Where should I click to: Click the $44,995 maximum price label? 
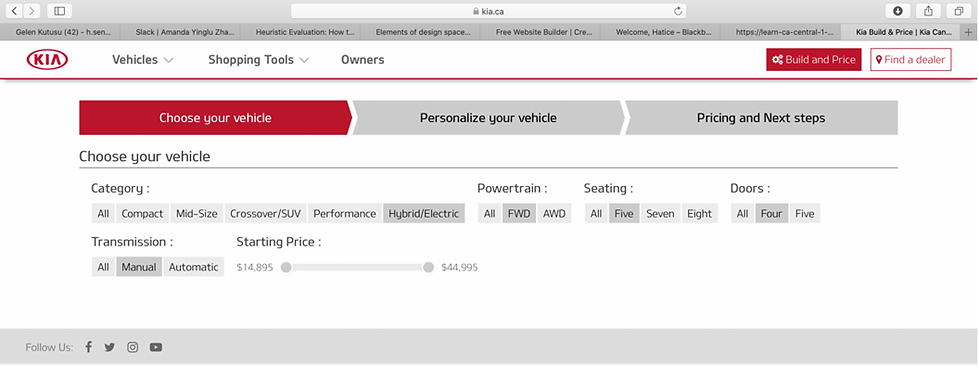(460, 267)
